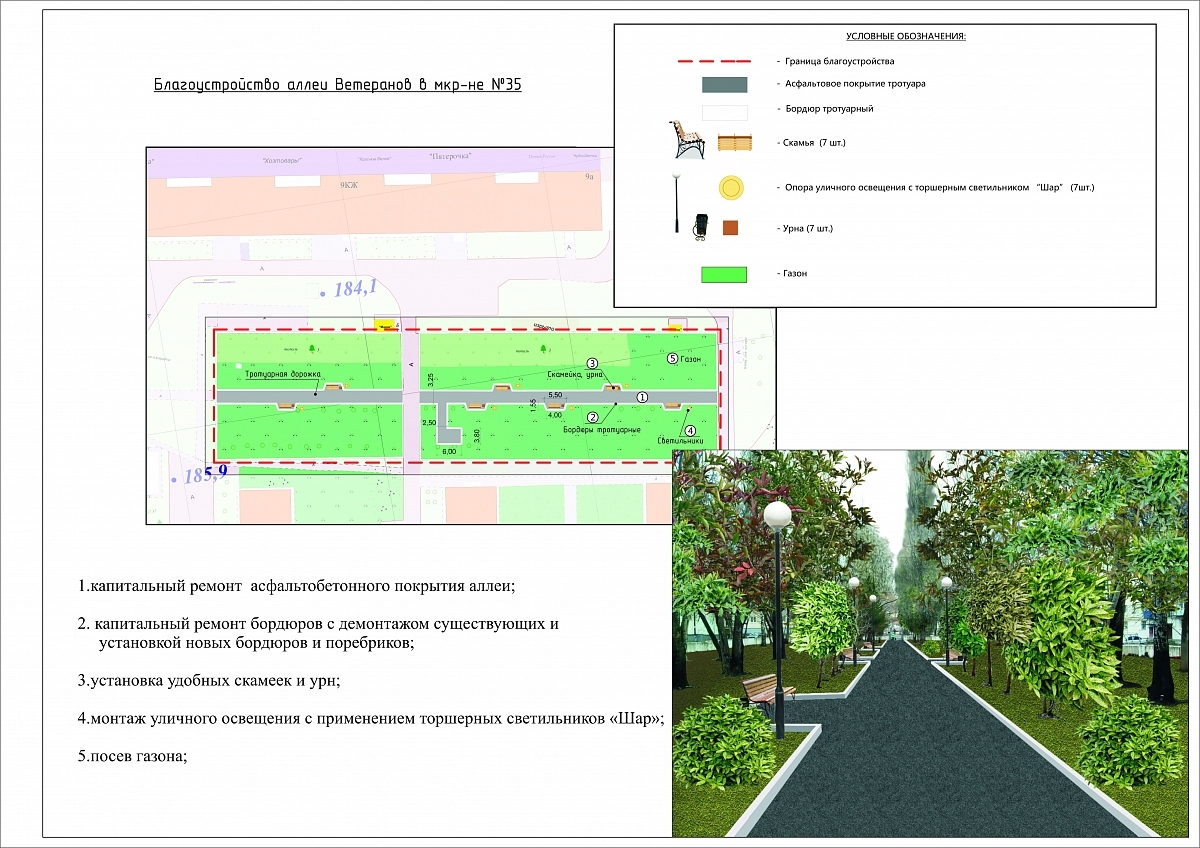Click the 'Тротуарная дорожка' plan label
The width and height of the screenshot is (1200, 848).
(x=283, y=374)
